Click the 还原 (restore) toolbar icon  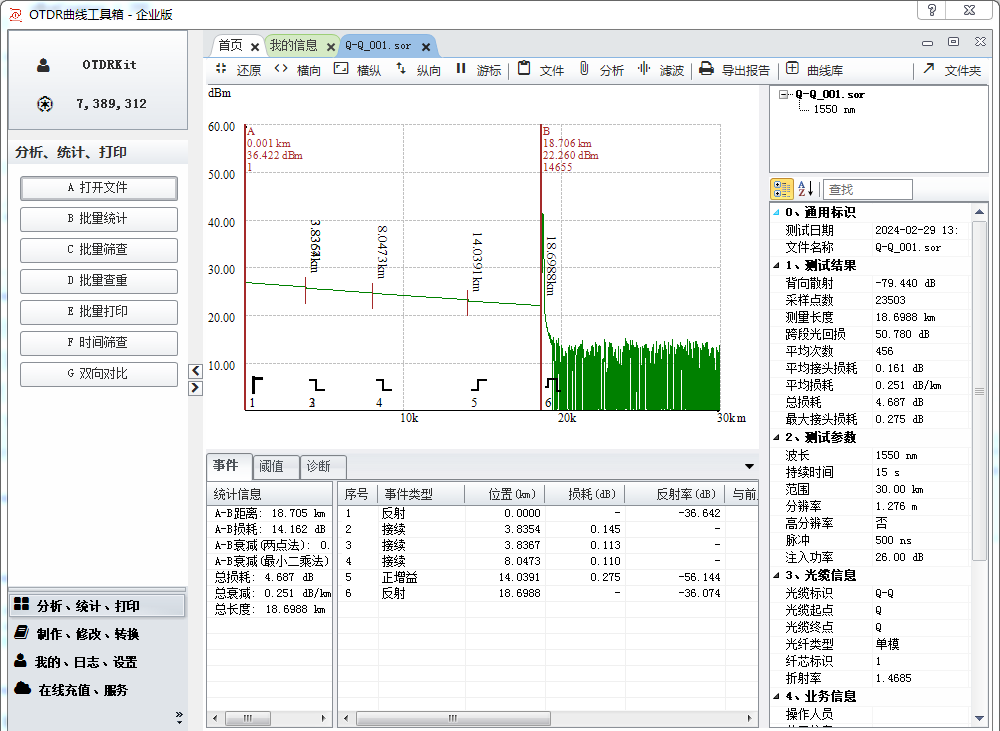[222, 69]
